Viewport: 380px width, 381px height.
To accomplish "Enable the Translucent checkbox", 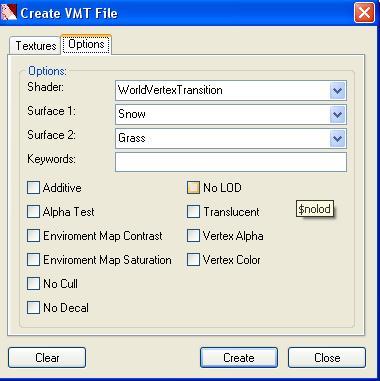I will pyautogui.click(x=193, y=212).
